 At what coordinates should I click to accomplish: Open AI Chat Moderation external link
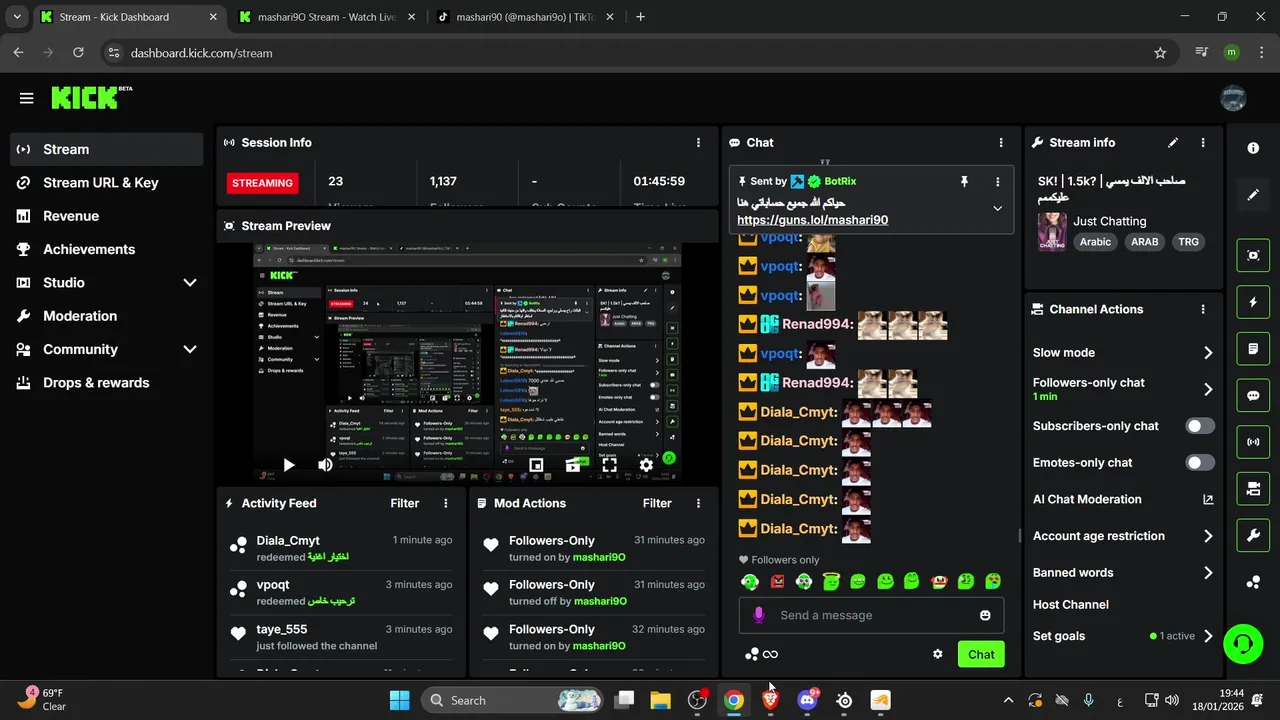coord(1208,499)
